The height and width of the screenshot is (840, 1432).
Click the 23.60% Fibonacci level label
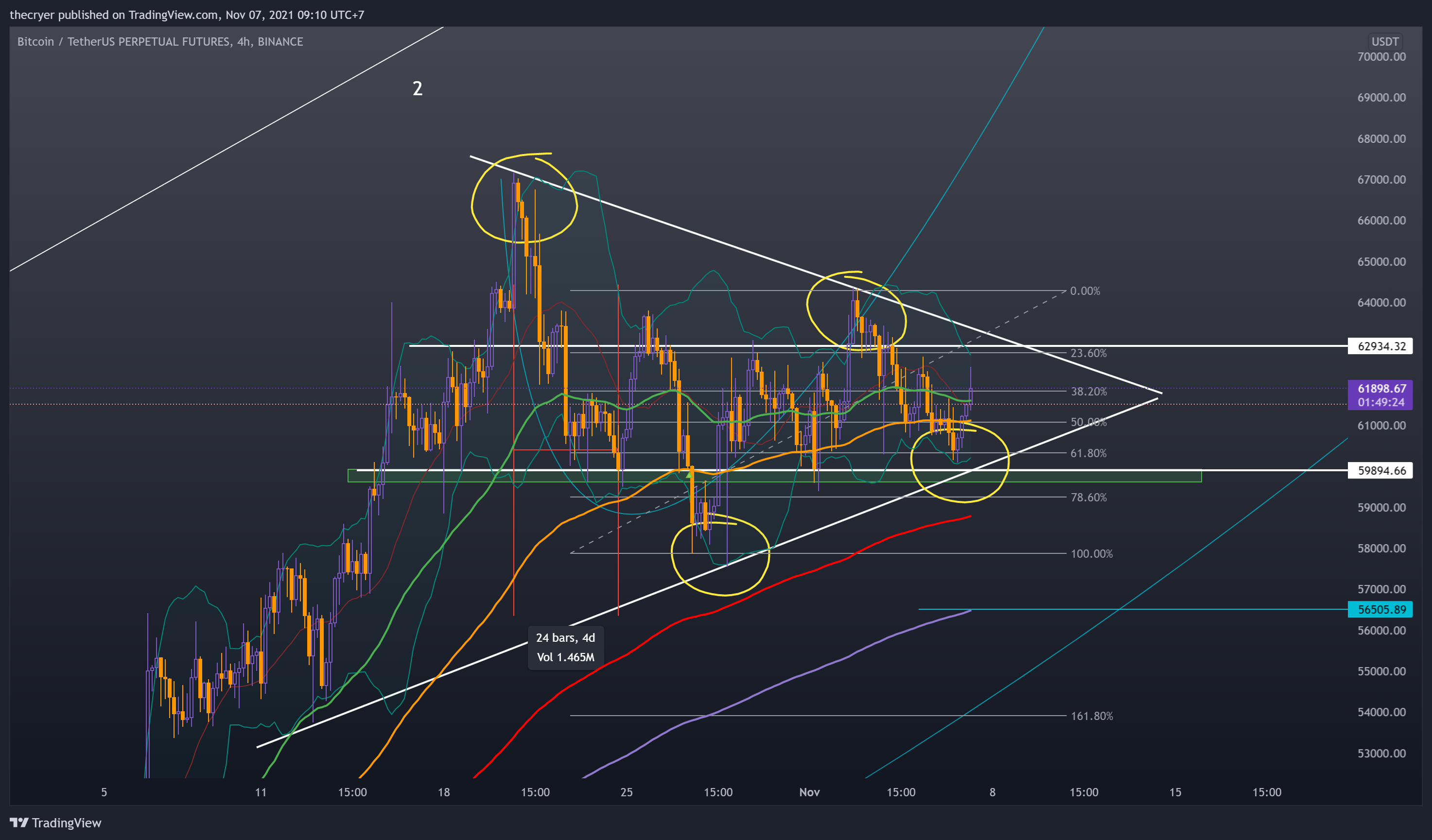1088,353
